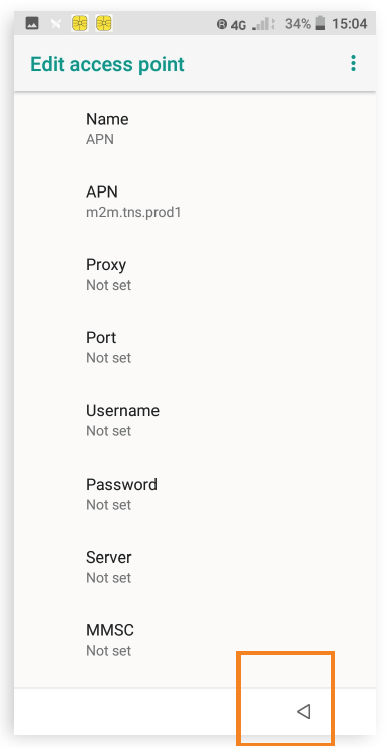
Task: Tap the second yellow SIM card icon
Action: pyautogui.click(x=104, y=23)
